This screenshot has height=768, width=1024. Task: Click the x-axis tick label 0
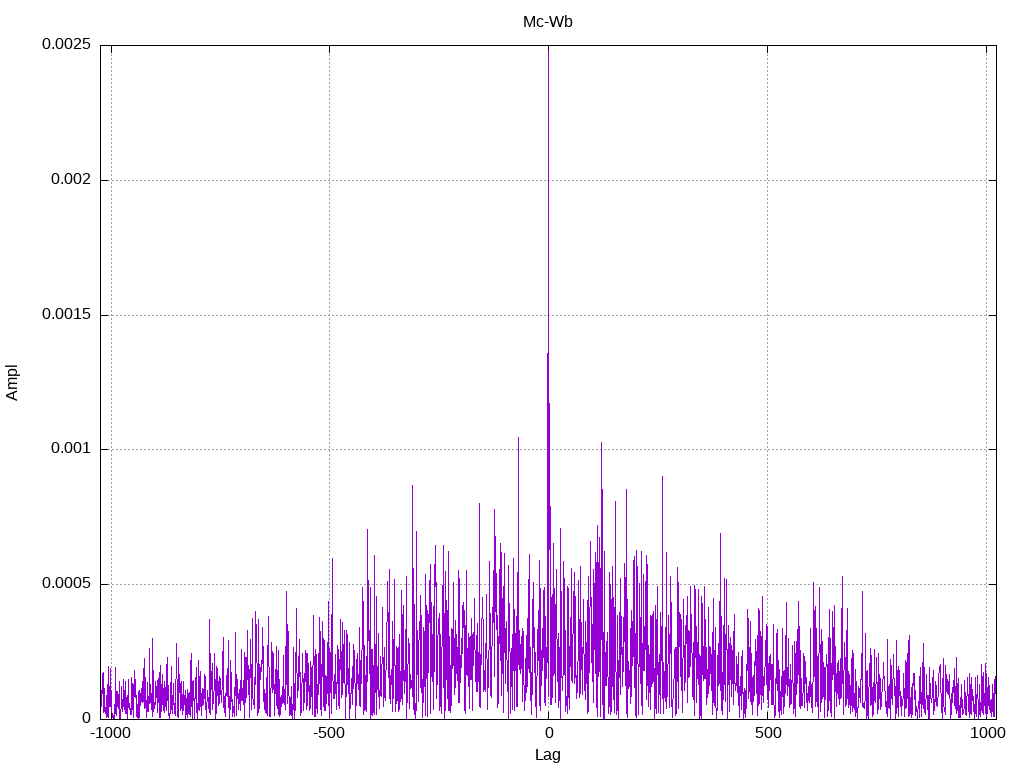(x=548, y=733)
